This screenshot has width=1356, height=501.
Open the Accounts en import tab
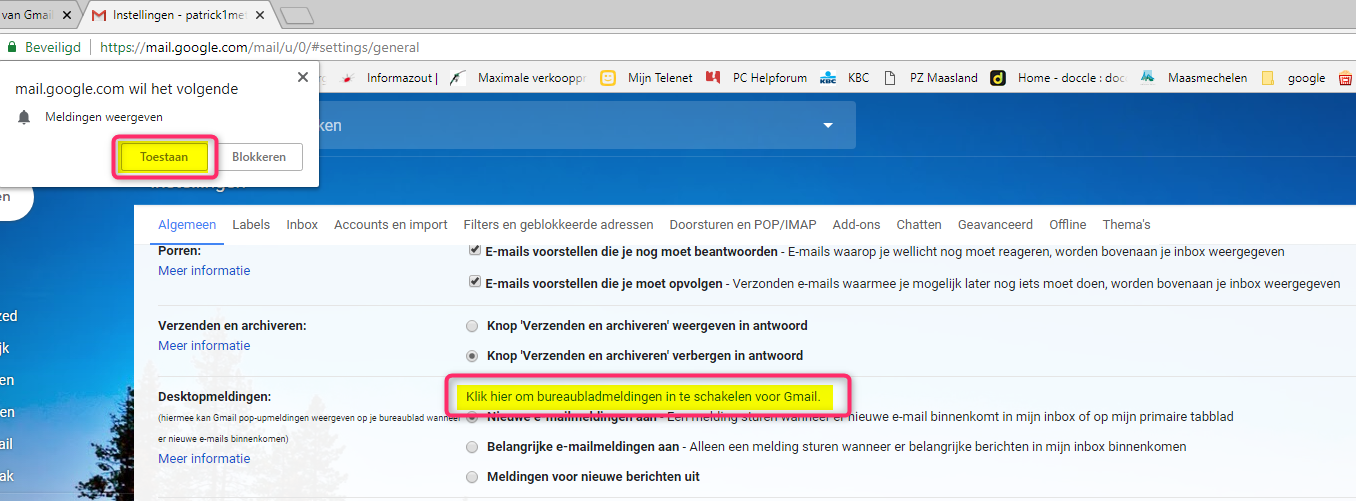tap(391, 224)
